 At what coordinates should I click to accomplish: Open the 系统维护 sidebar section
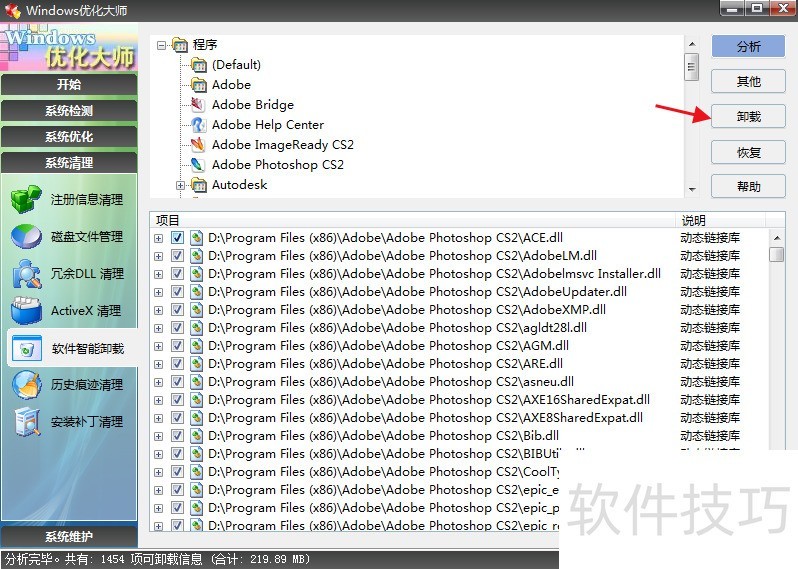click(69, 536)
